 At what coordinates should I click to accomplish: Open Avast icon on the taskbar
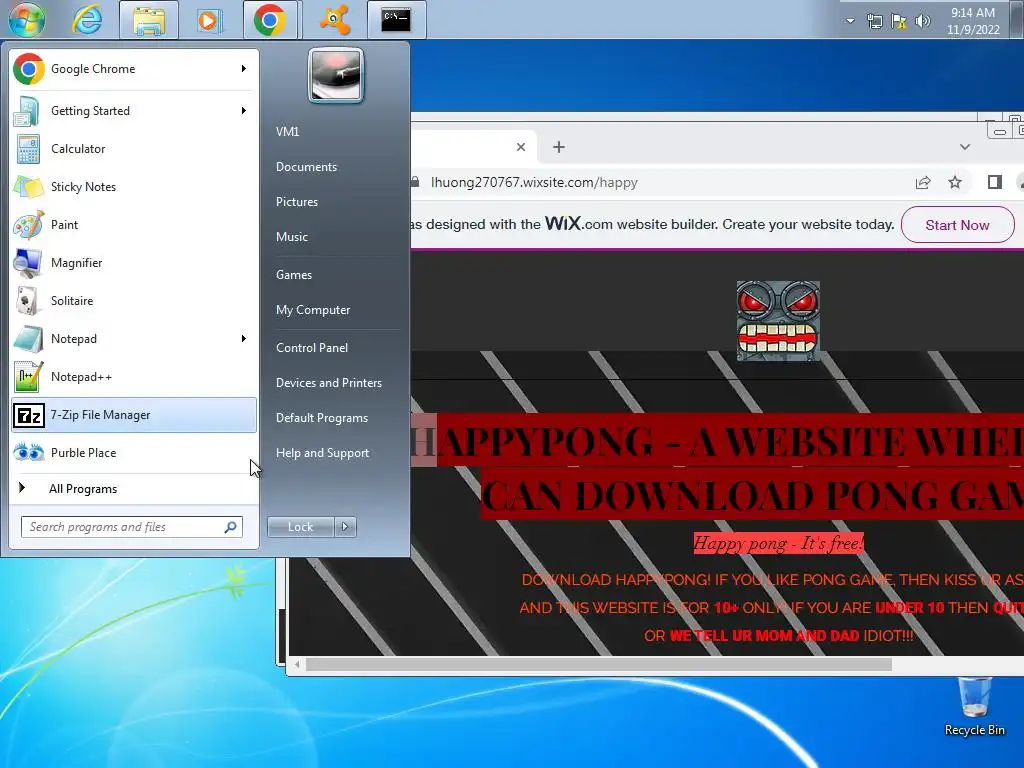(334, 20)
